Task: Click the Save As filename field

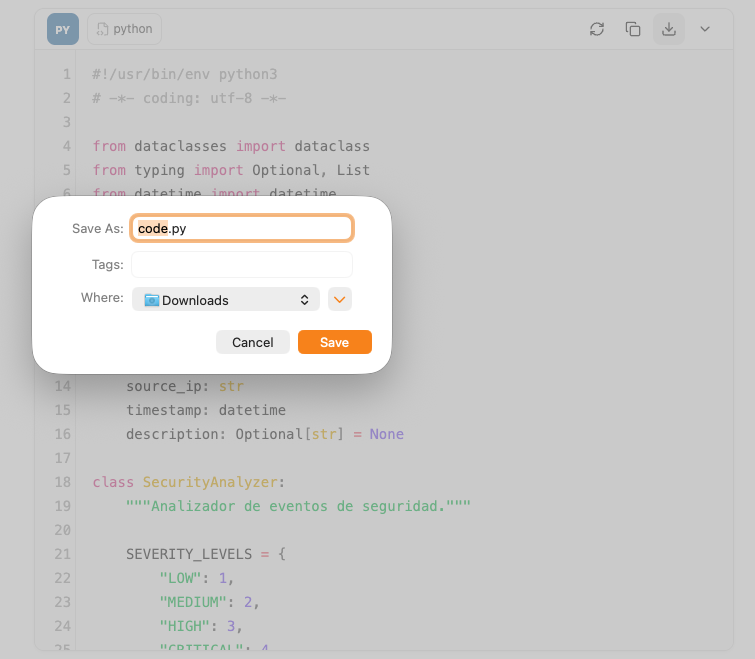Action: point(242,228)
